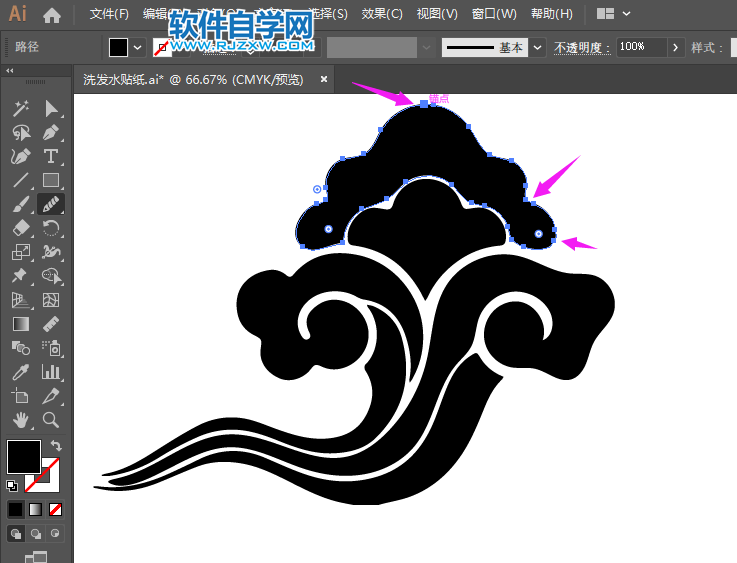Open the 窗口(W) menu
The height and width of the screenshot is (563, 737).
point(494,14)
